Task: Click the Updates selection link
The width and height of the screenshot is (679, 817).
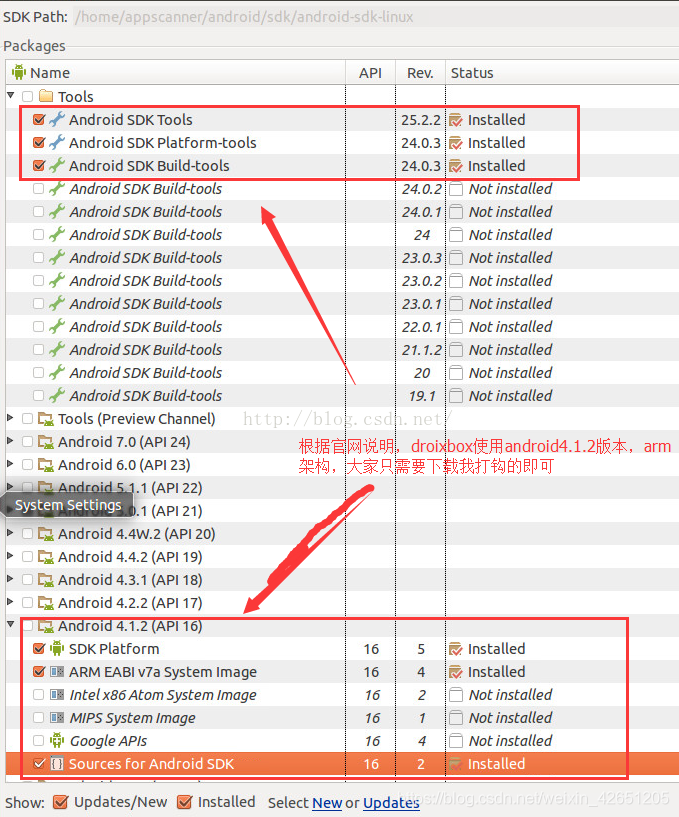Action: coord(391,803)
